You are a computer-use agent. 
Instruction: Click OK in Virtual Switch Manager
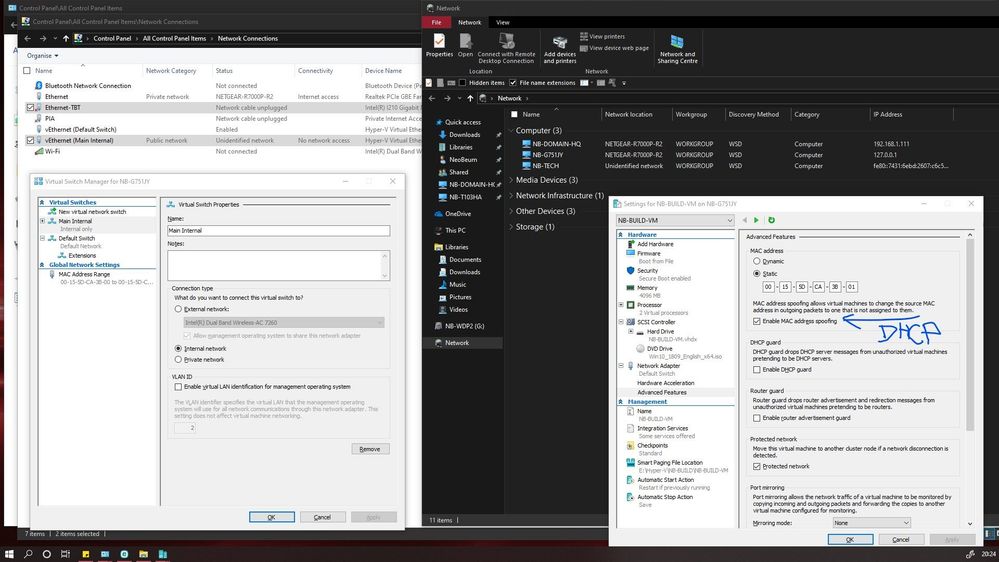[x=271, y=517]
